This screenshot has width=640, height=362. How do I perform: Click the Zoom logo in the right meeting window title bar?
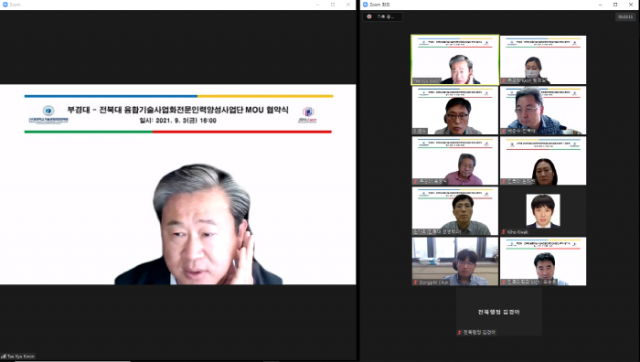pyautogui.click(x=365, y=4)
